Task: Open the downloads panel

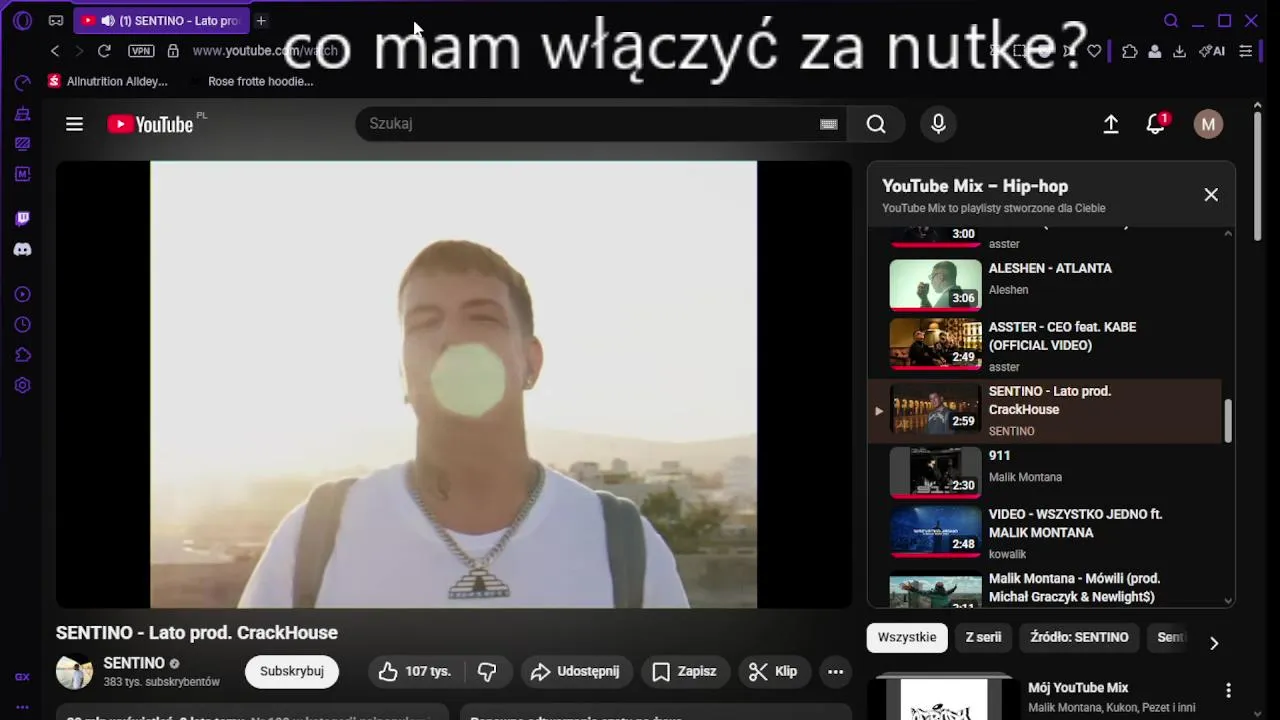Action: click(x=1180, y=51)
